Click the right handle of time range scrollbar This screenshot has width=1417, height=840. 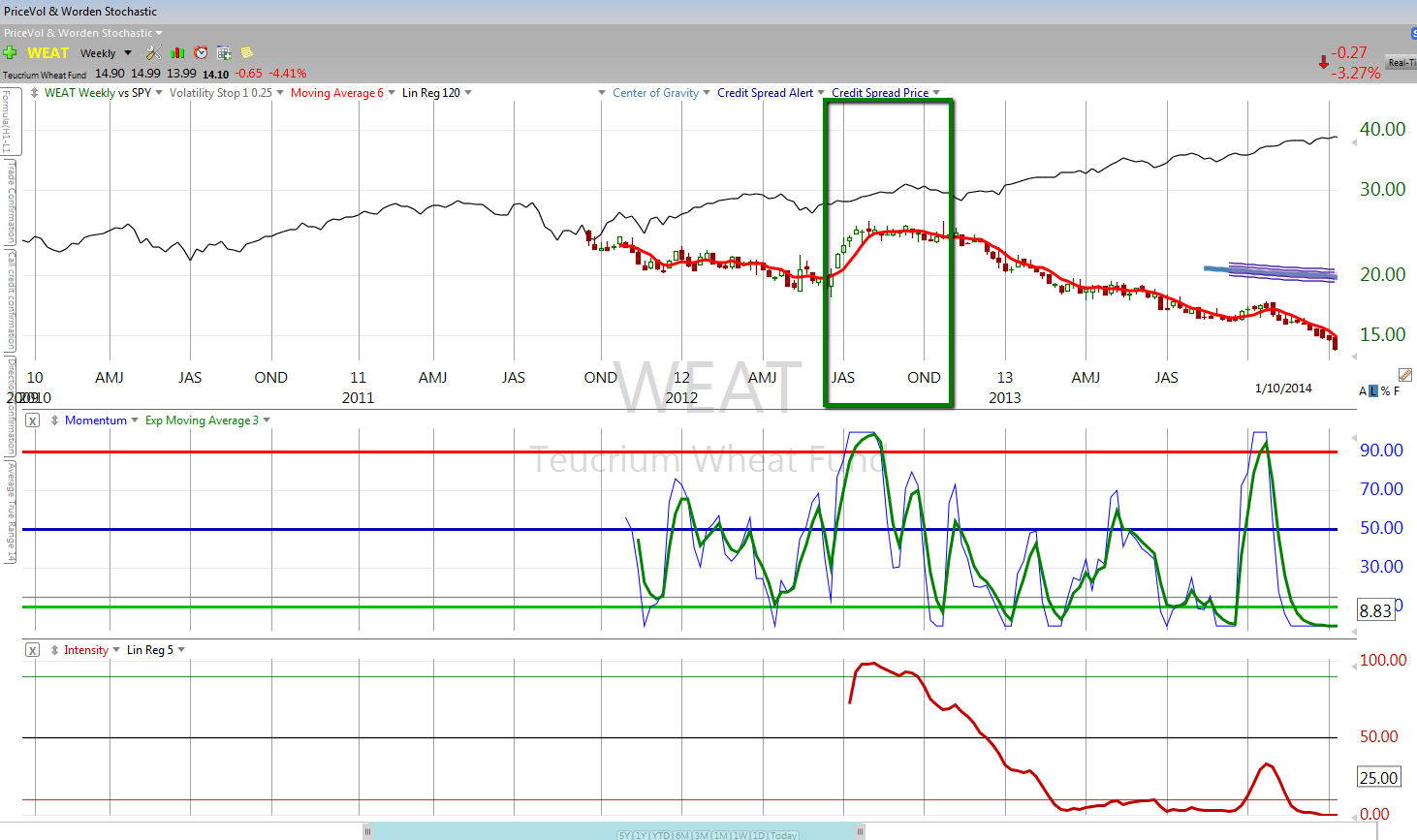pos(860,831)
